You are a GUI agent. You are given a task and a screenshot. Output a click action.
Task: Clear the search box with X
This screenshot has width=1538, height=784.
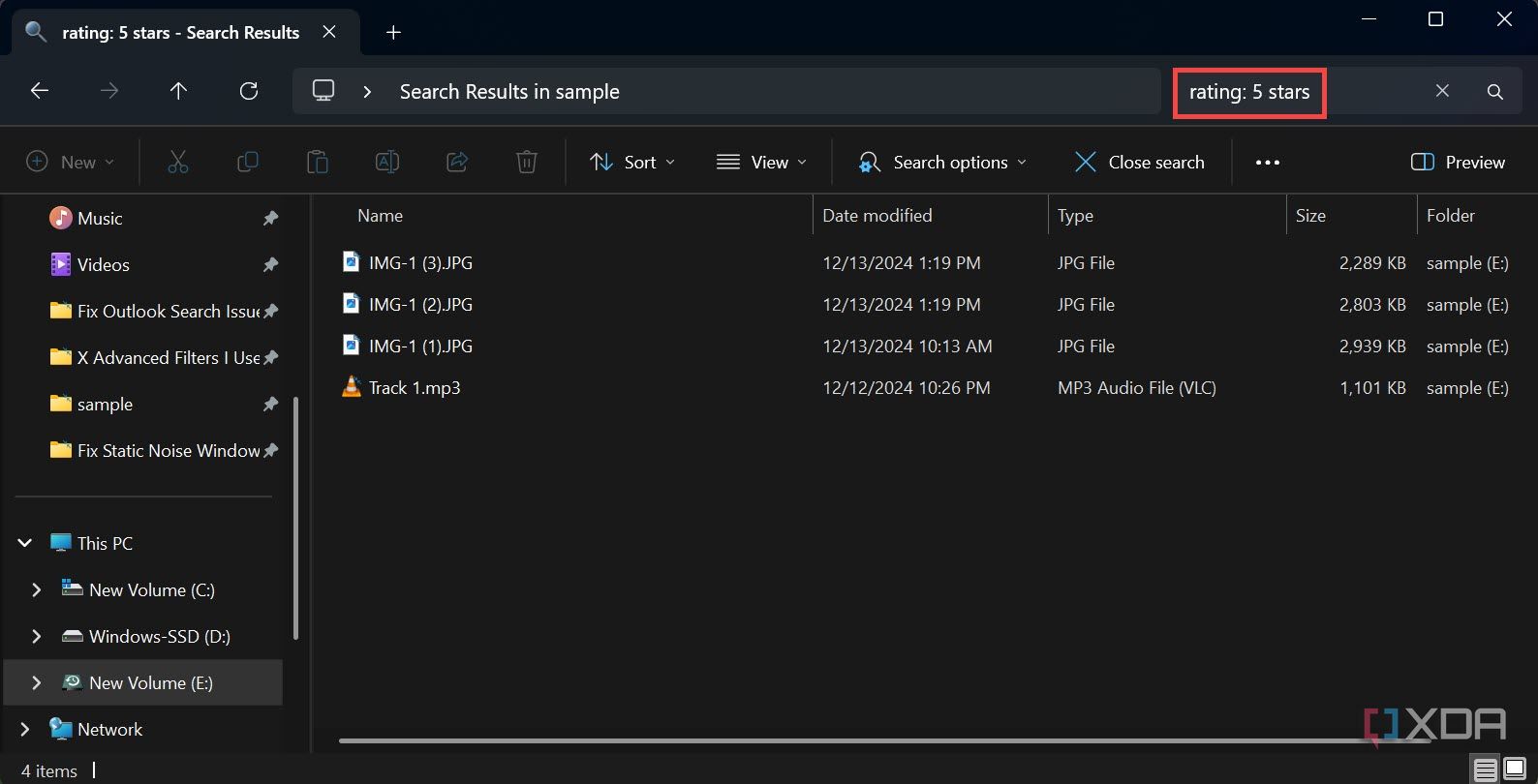1442,91
